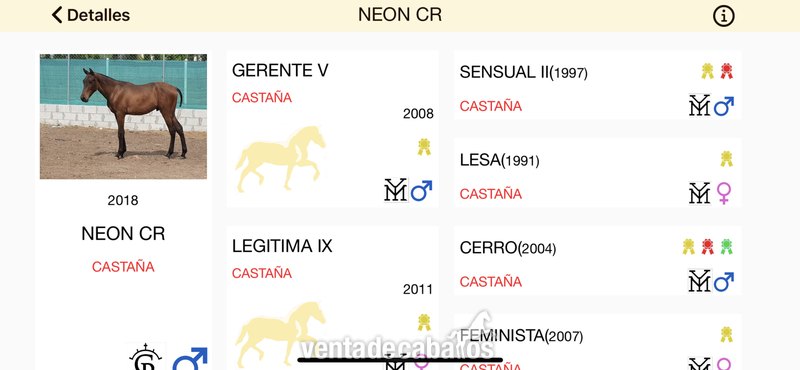Click the red rosette beside SENSUAL II
This screenshot has height=370, width=800.
pos(727,71)
